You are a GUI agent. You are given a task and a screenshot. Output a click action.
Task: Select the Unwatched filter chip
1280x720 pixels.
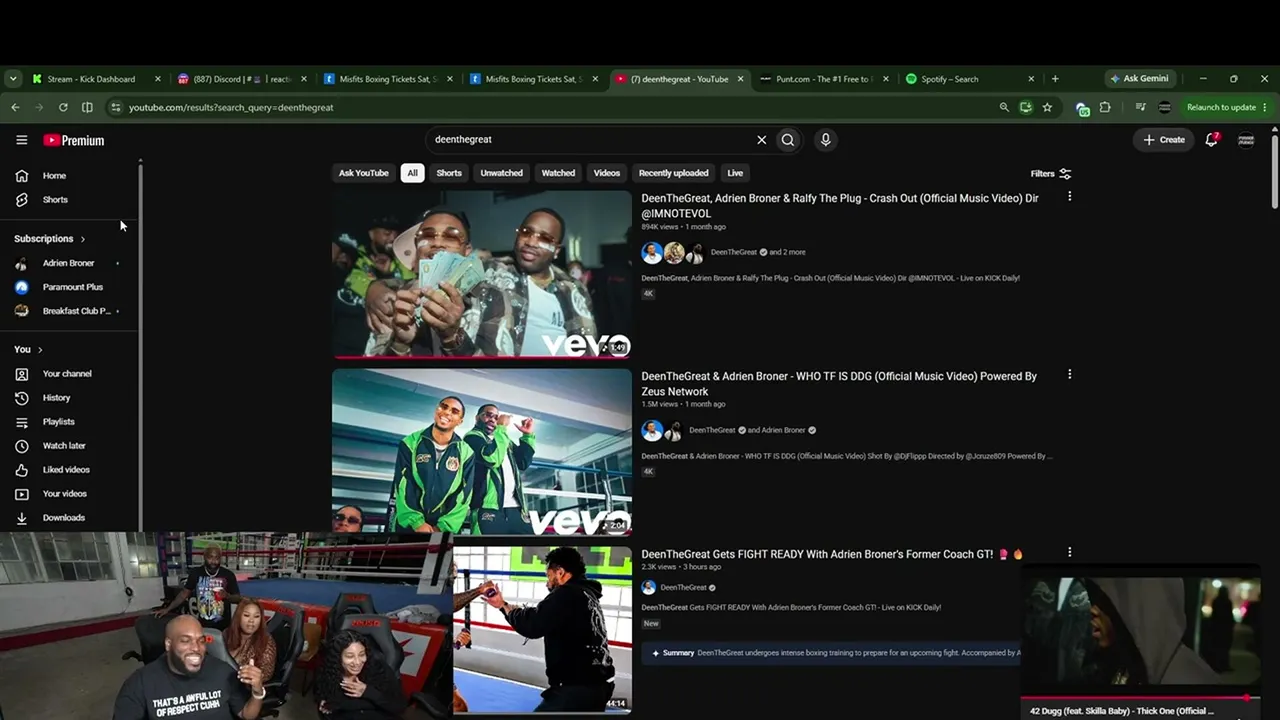tap(501, 173)
